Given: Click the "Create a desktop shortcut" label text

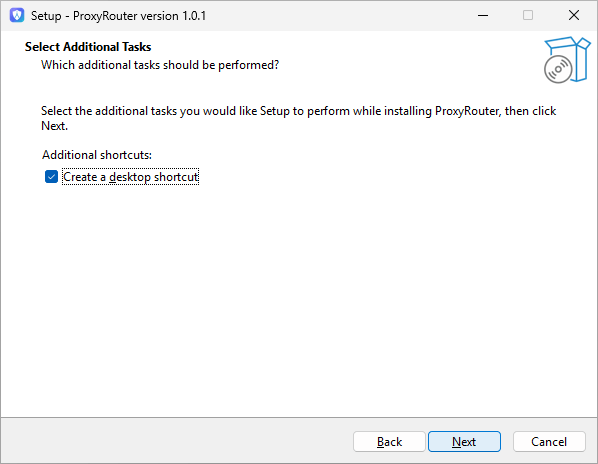Looking at the screenshot, I should (130, 177).
